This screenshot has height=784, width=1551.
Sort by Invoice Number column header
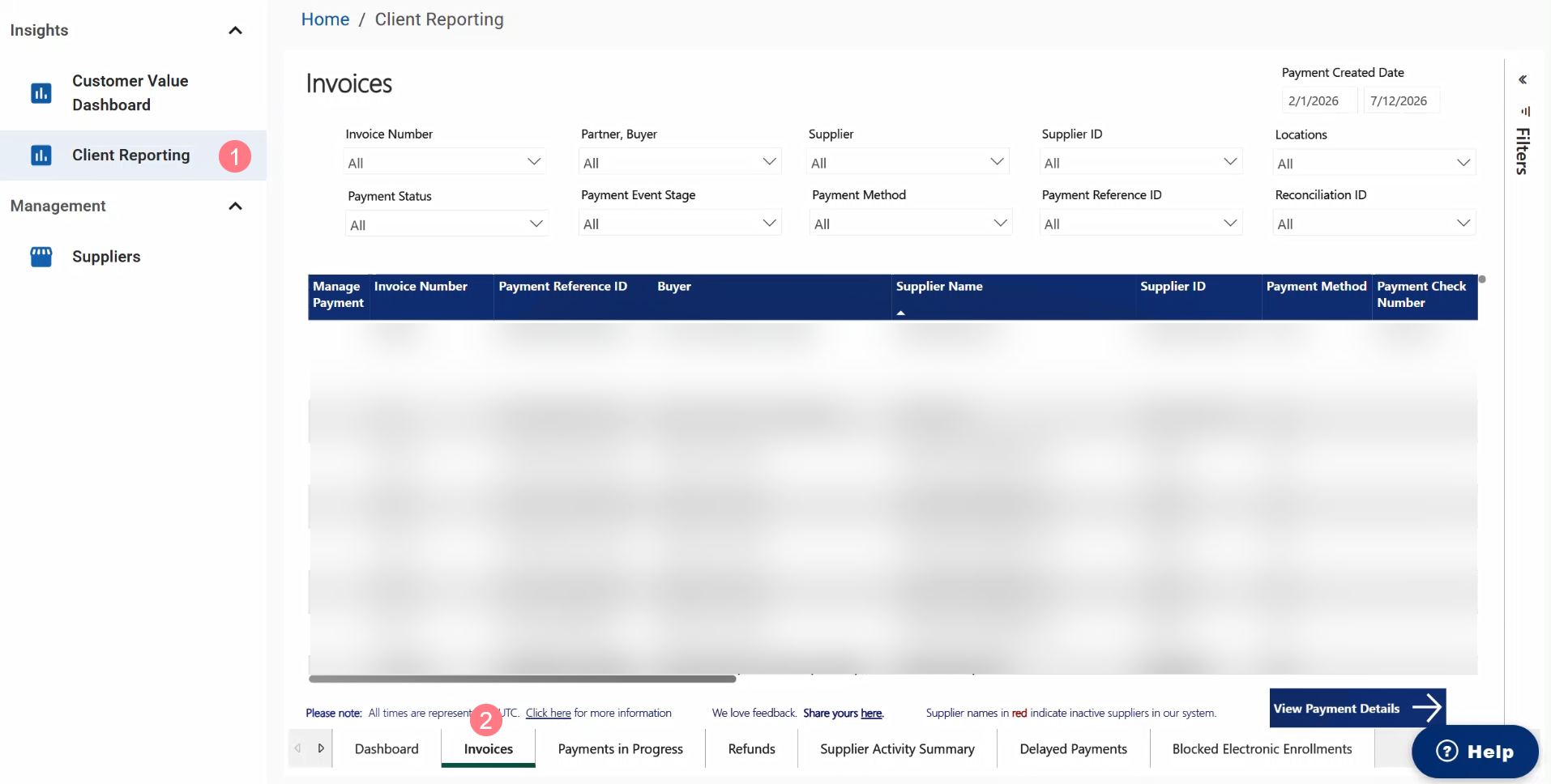(421, 287)
